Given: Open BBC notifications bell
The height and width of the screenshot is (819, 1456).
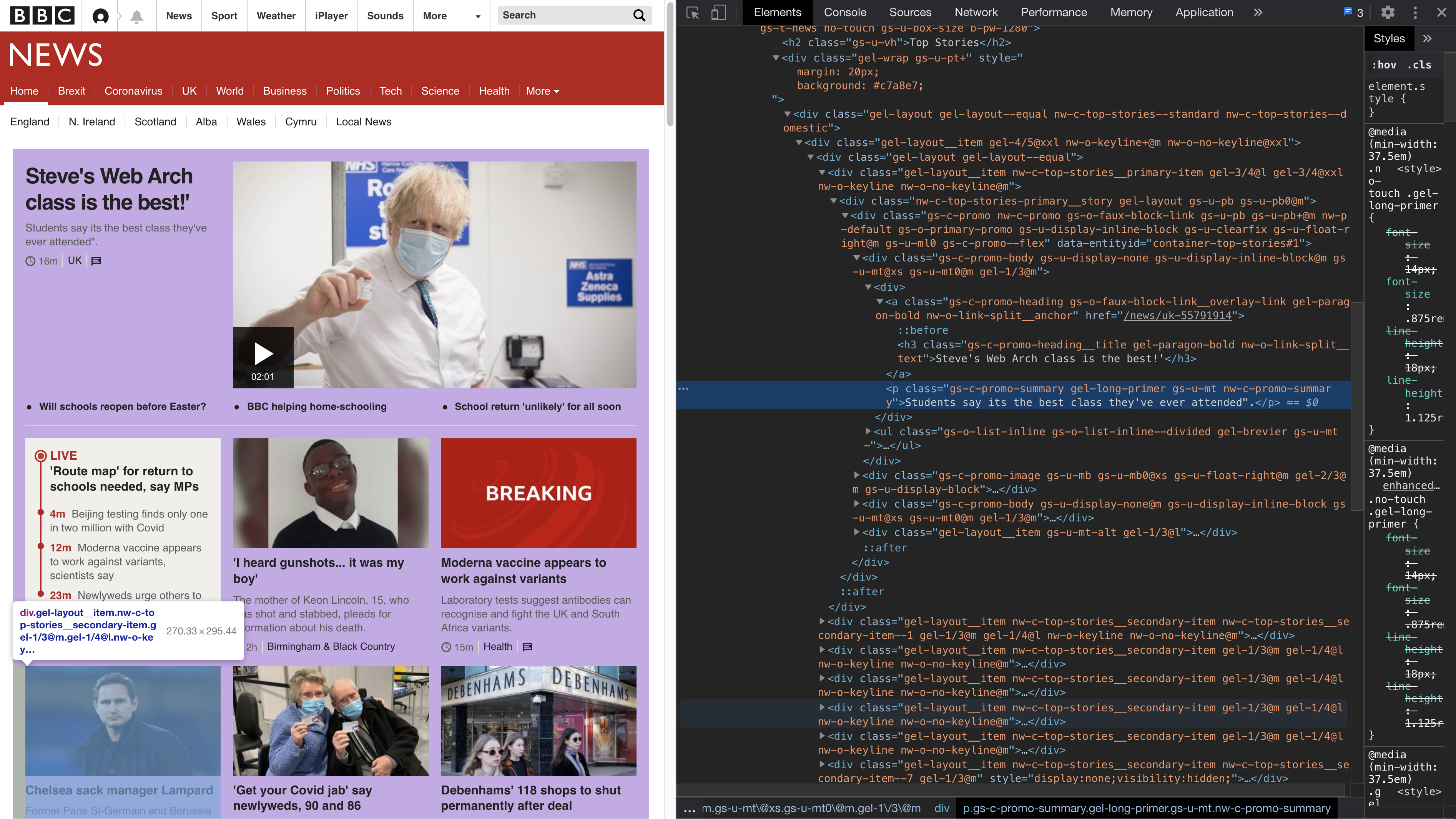Looking at the screenshot, I should click(137, 16).
